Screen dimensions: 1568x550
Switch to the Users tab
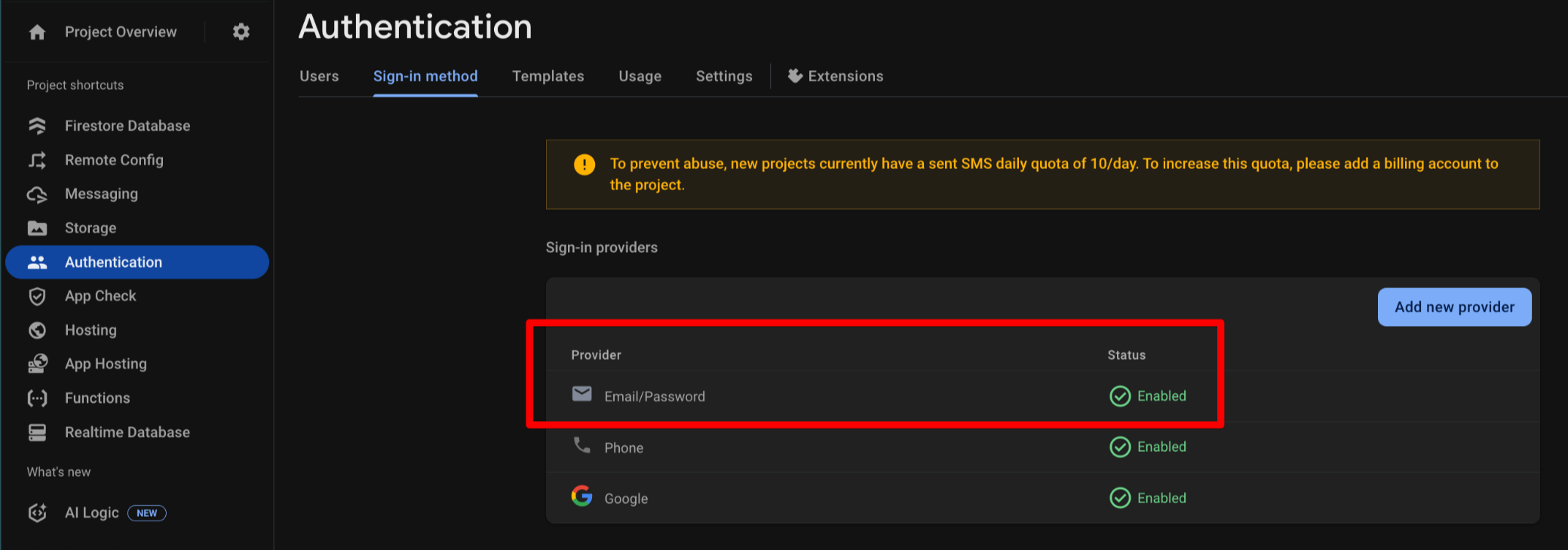(319, 76)
